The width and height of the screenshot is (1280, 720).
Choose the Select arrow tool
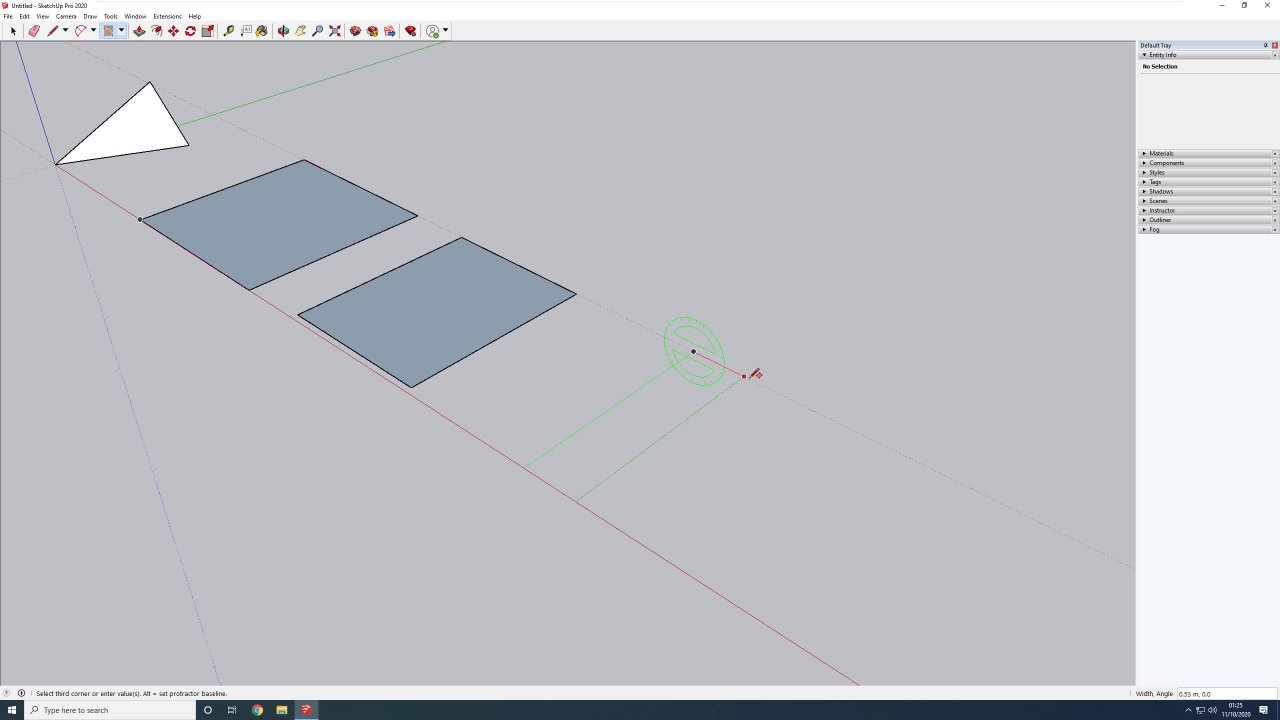(x=13, y=31)
